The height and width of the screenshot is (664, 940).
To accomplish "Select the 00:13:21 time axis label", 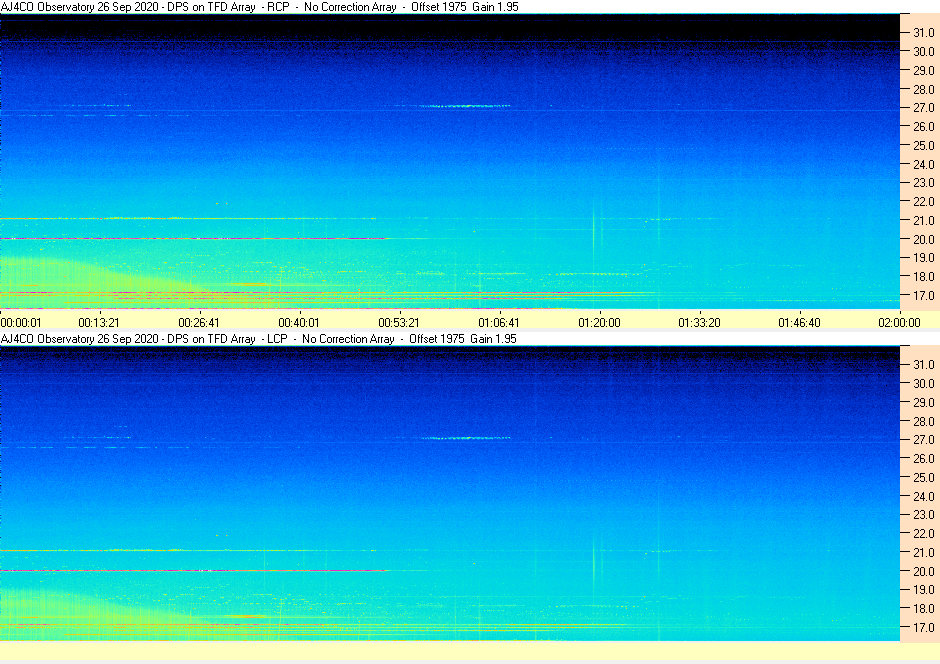I will 99,322.
